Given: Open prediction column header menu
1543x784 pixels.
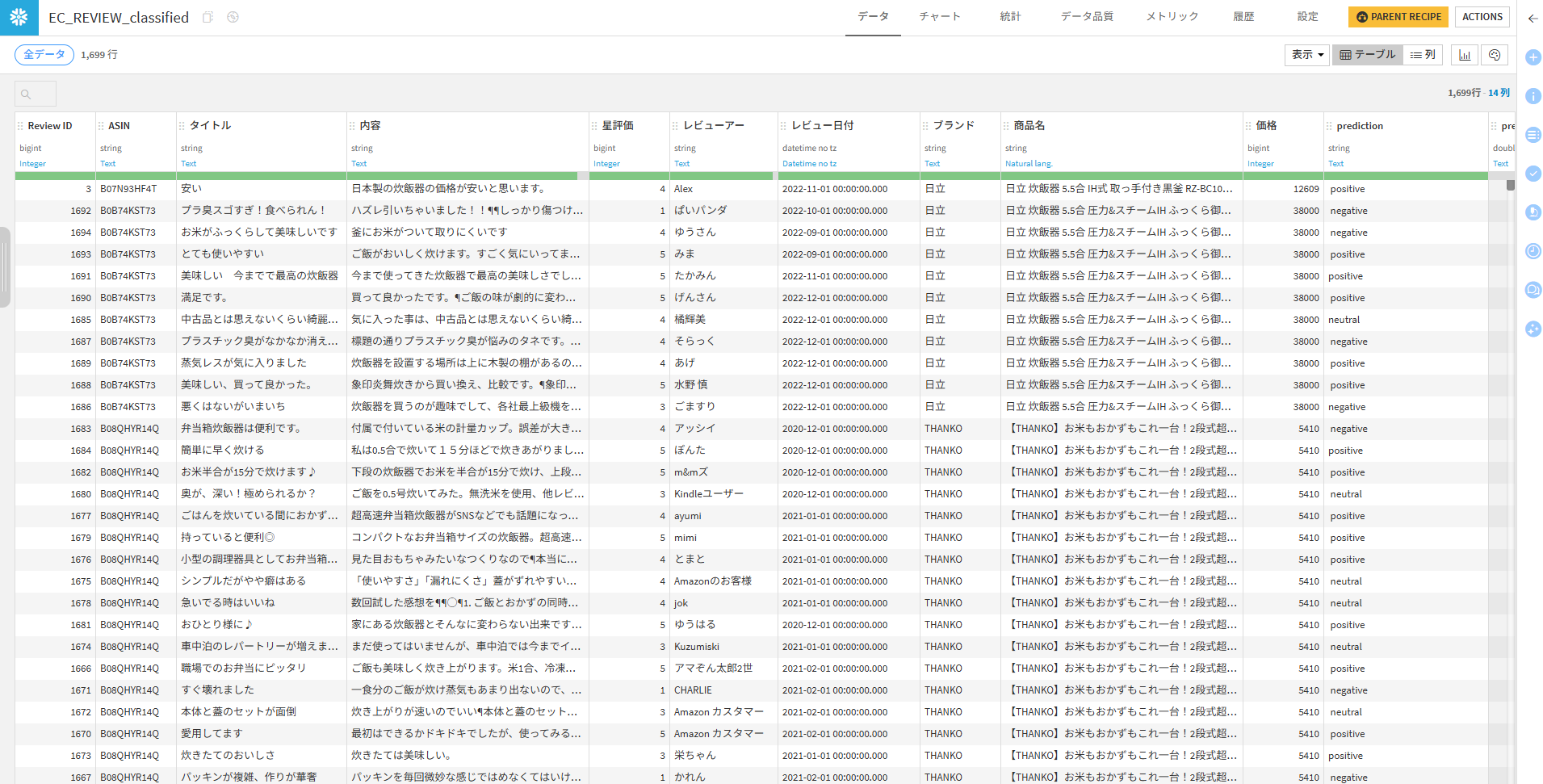Looking at the screenshot, I should point(1360,126).
